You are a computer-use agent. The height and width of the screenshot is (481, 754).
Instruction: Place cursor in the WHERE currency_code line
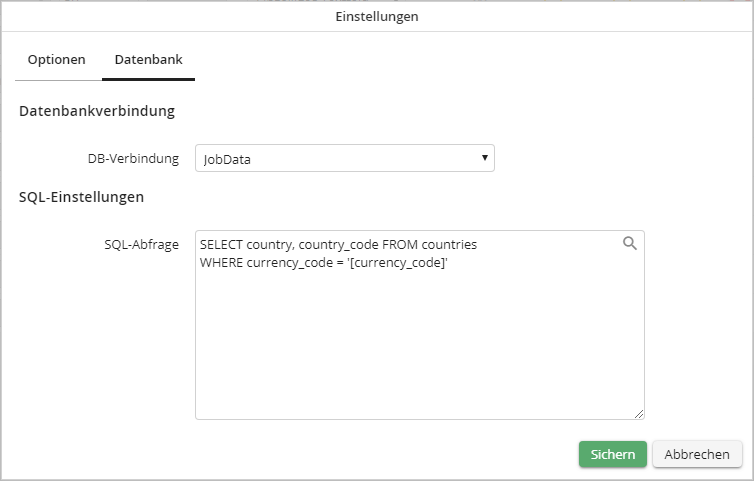coord(240,262)
